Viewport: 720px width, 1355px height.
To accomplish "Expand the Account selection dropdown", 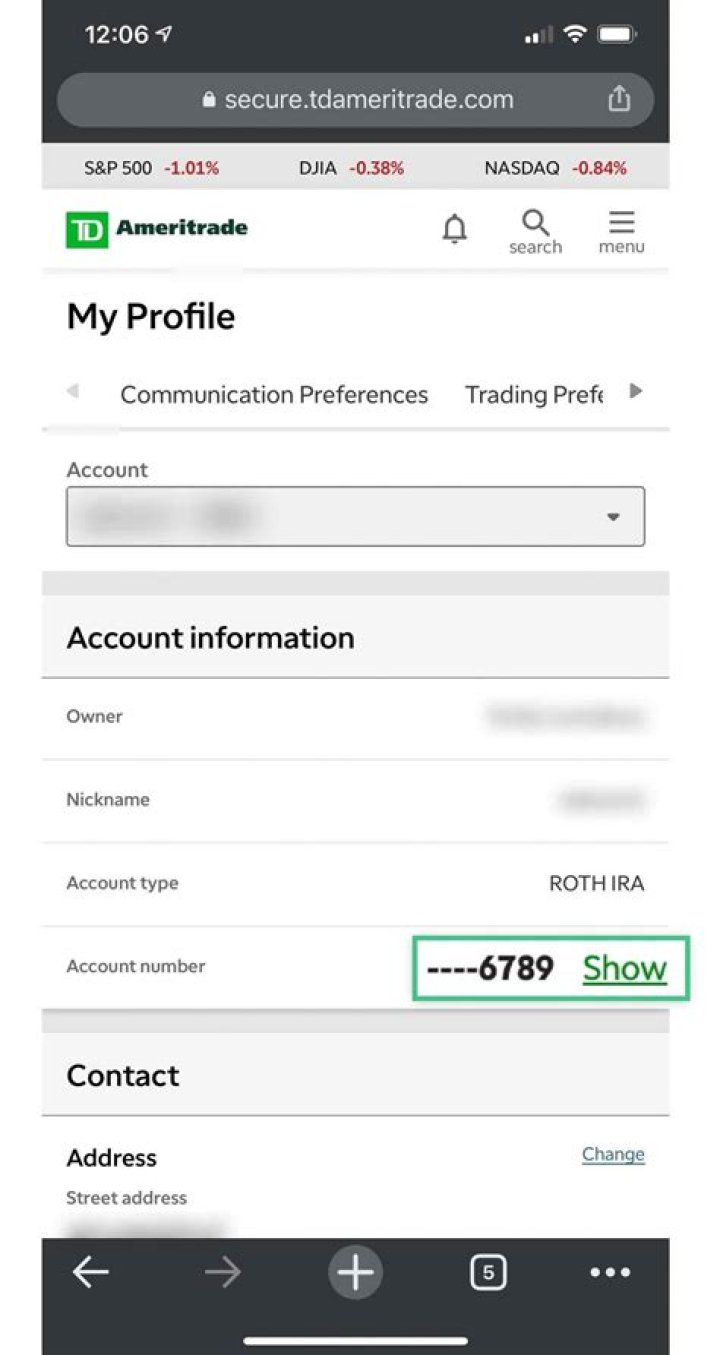I will tap(355, 516).
